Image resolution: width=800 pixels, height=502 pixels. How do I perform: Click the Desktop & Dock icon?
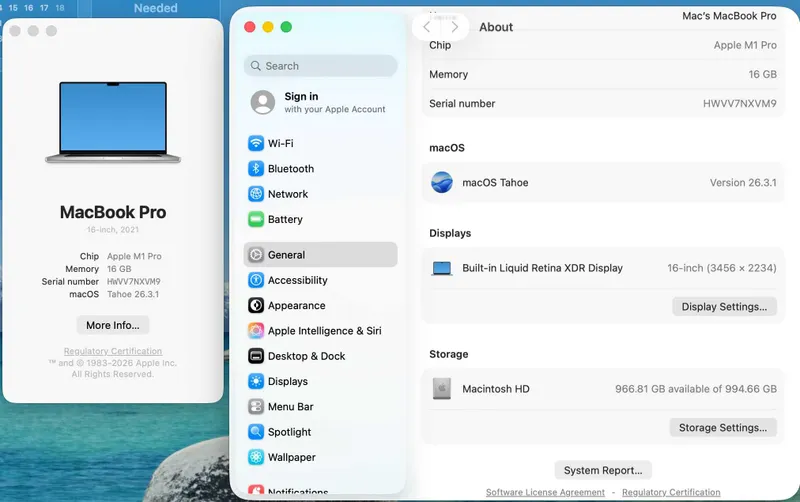pos(256,356)
